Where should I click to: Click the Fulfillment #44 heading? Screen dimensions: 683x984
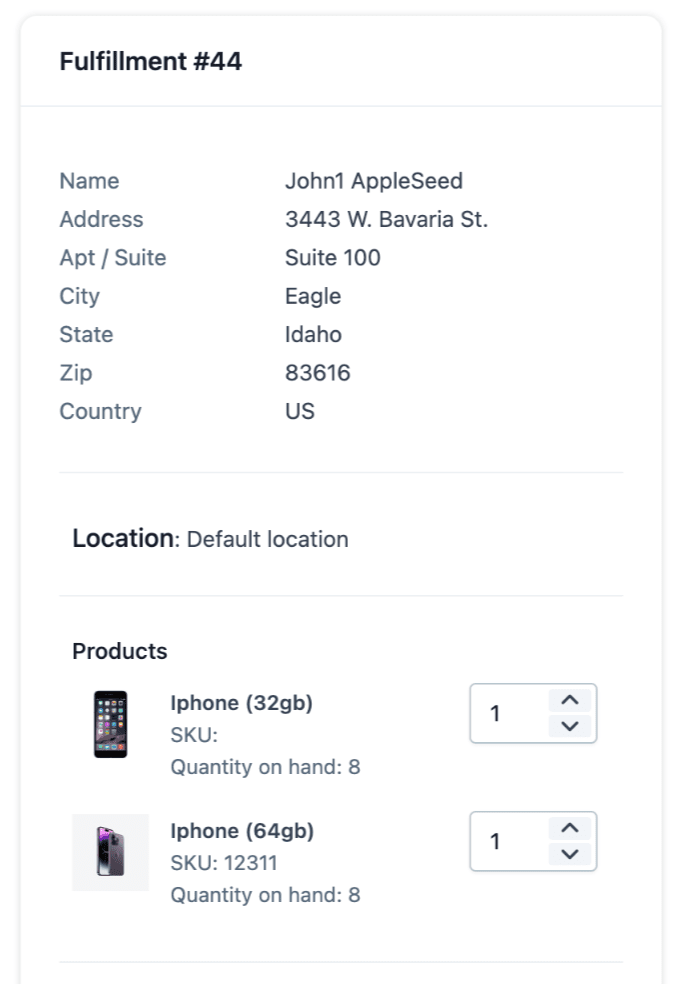[151, 62]
